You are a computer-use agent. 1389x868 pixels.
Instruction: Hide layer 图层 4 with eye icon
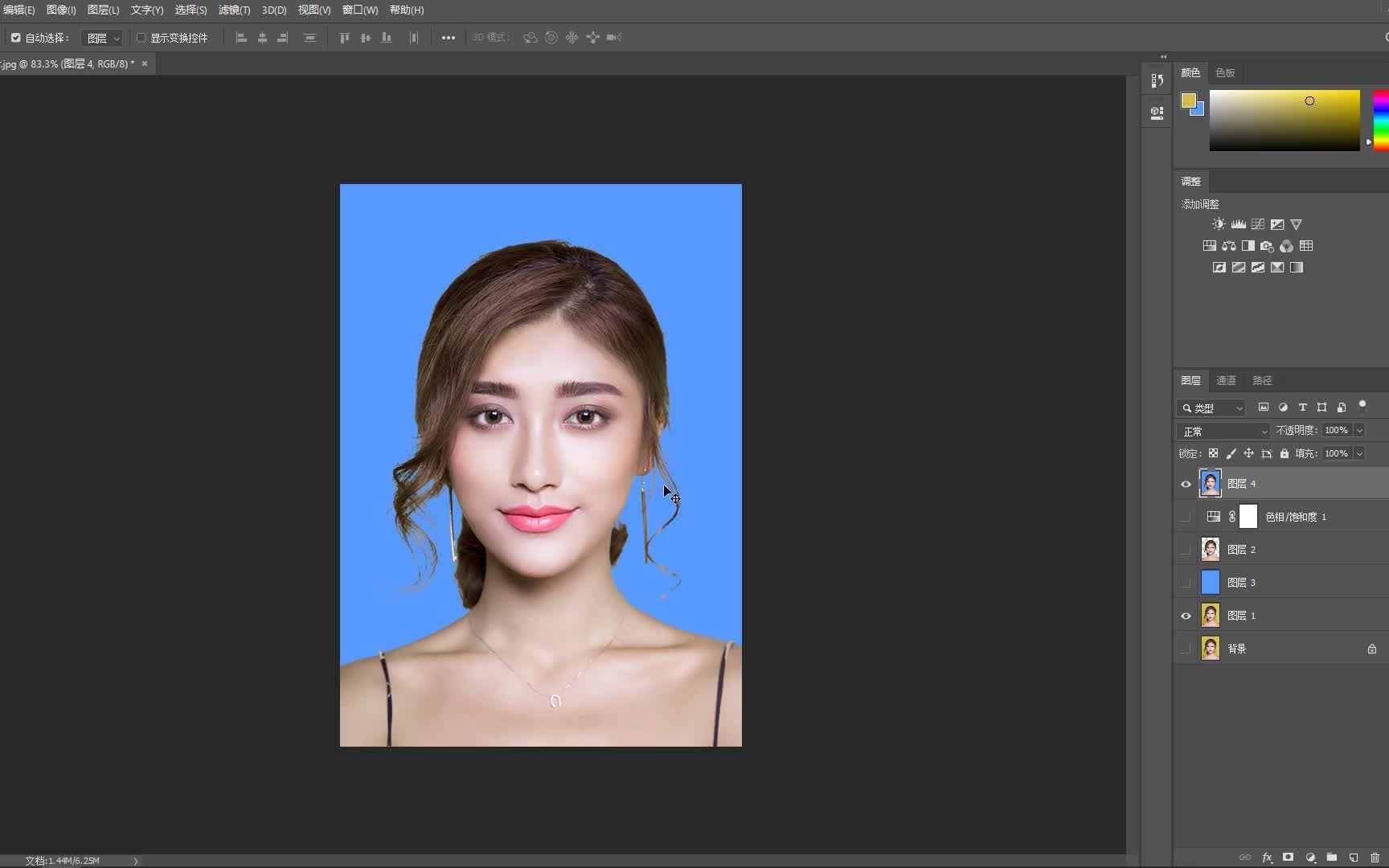click(x=1186, y=484)
